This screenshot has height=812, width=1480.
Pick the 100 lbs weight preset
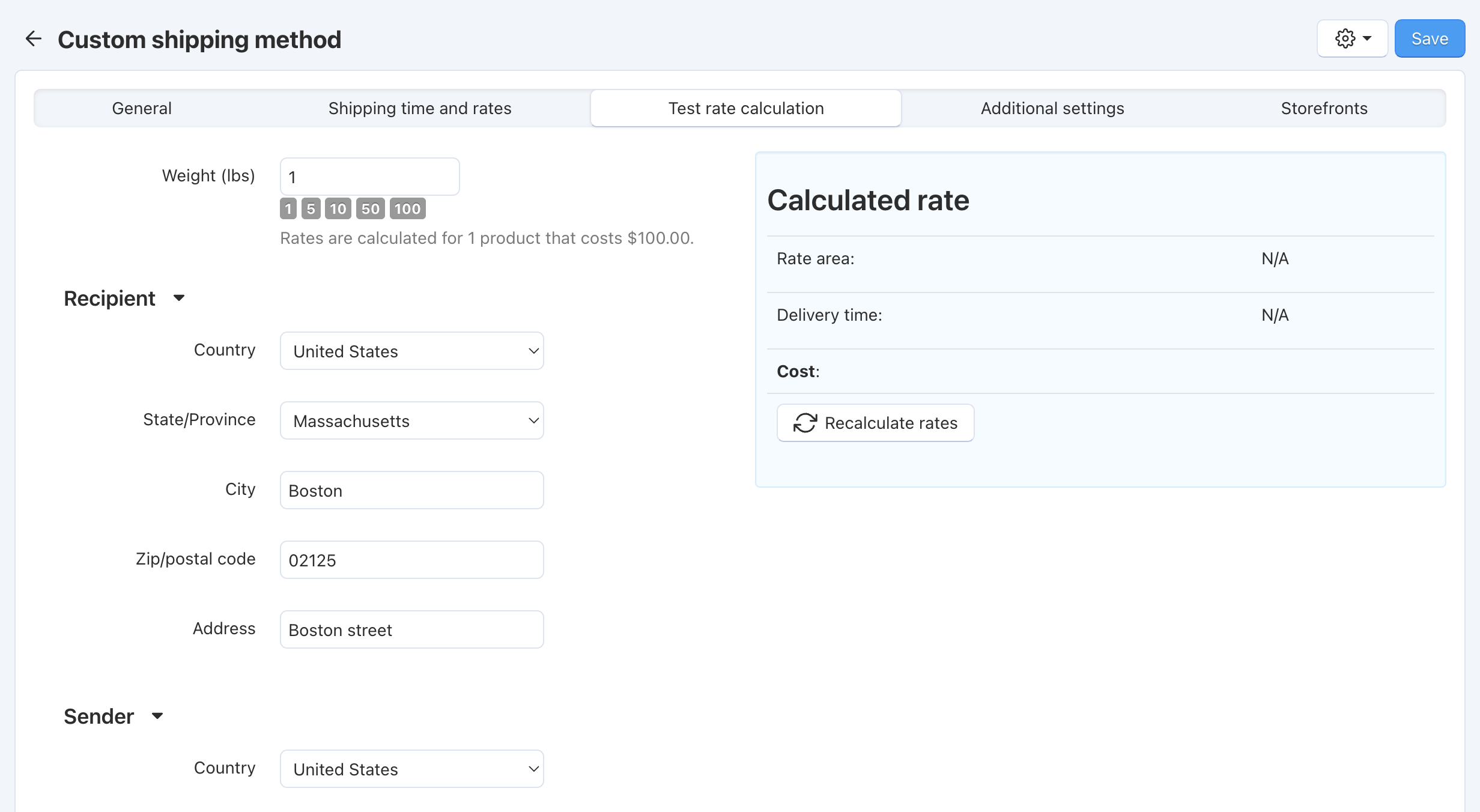pyautogui.click(x=408, y=208)
